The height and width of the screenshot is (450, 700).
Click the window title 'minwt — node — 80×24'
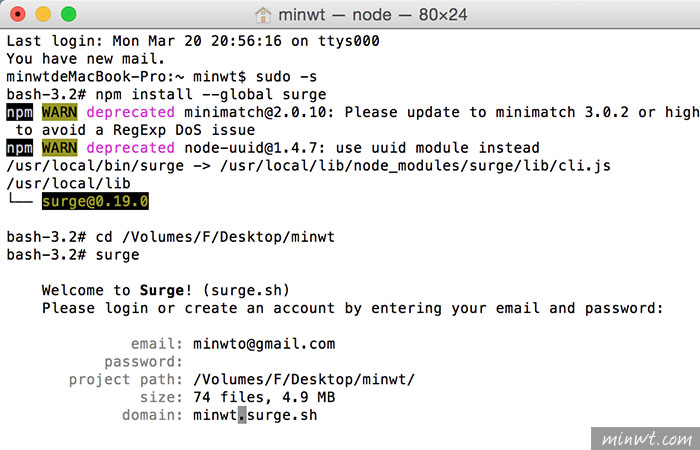(x=372, y=15)
